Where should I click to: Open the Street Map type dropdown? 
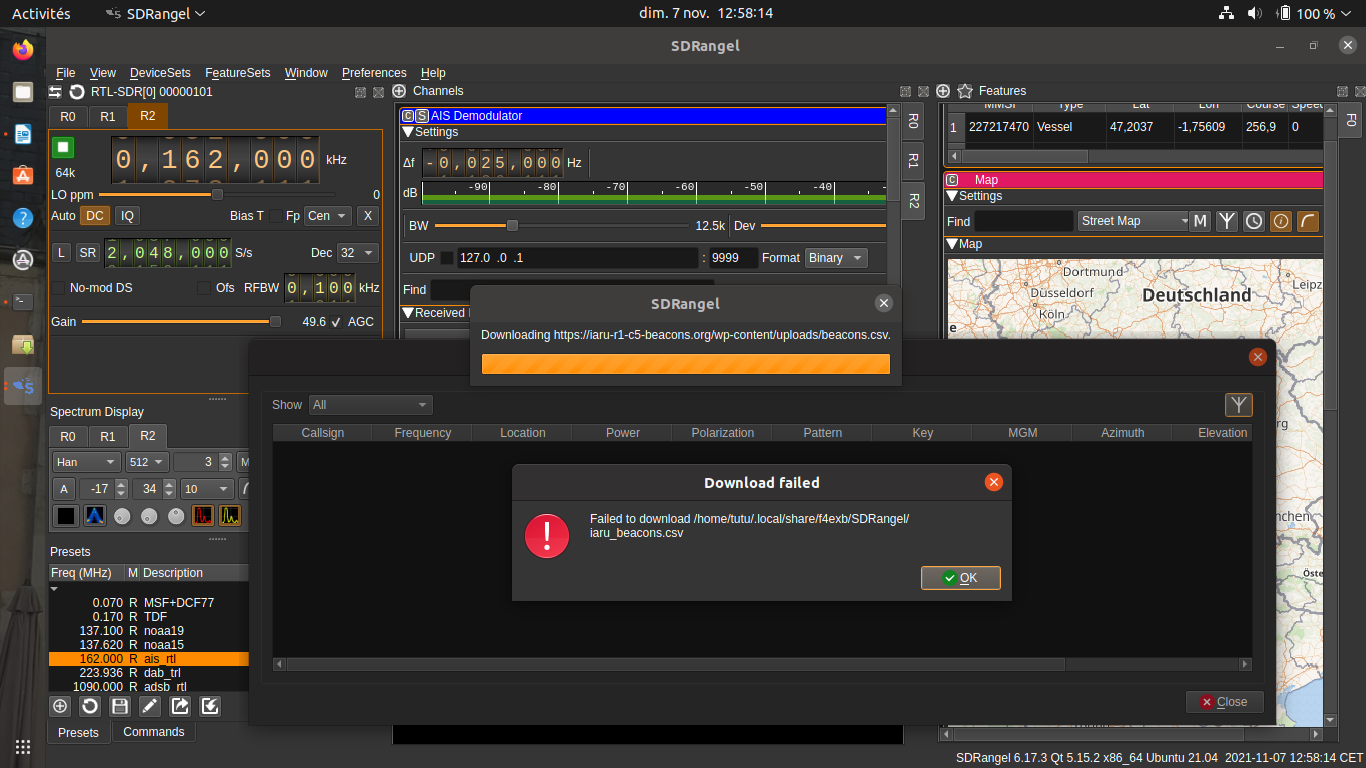pos(1133,221)
